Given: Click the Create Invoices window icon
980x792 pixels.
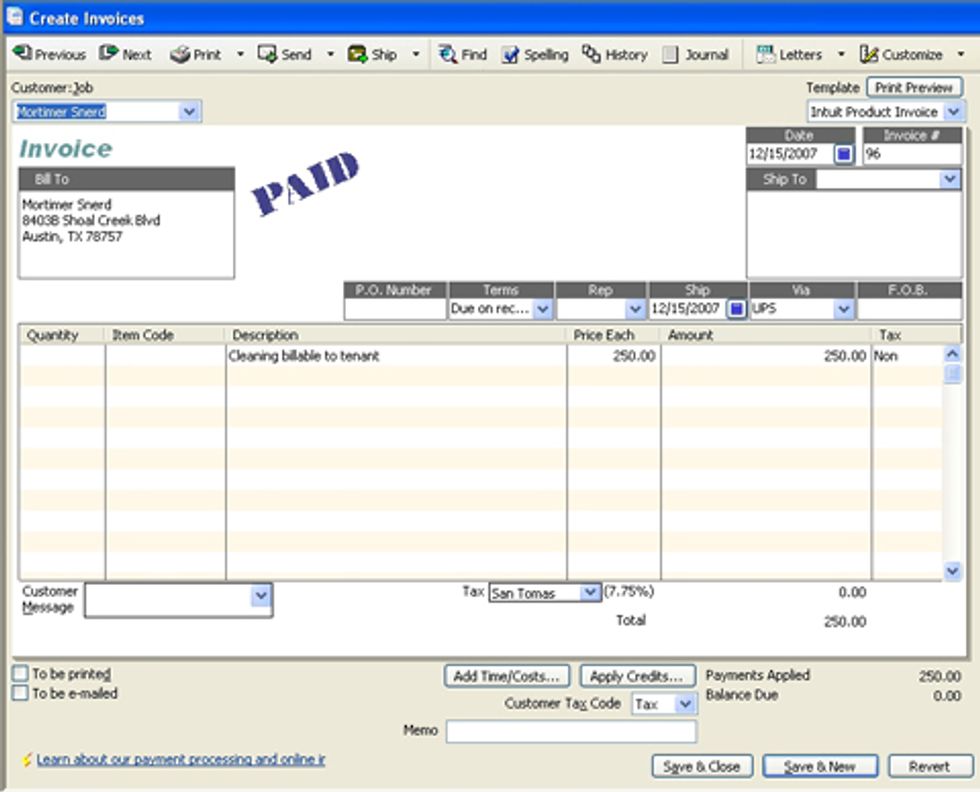Looking at the screenshot, I should click(x=14, y=18).
